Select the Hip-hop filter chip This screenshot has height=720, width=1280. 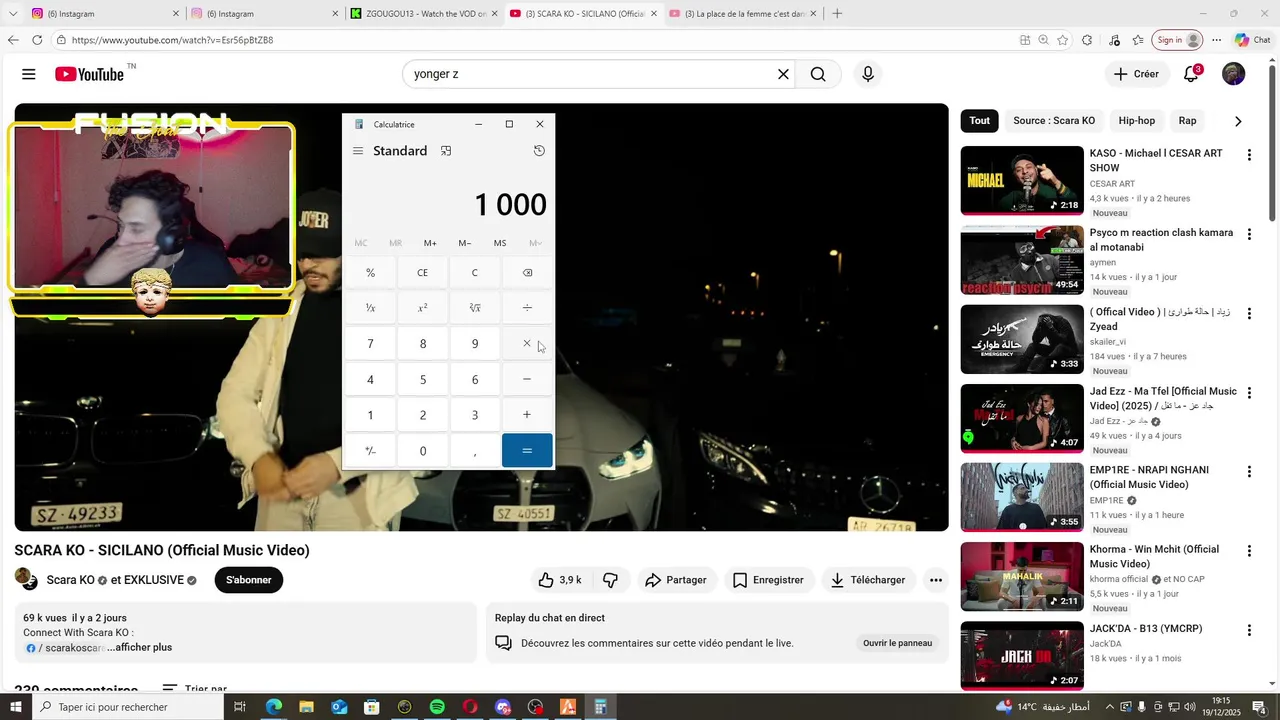click(x=1137, y=121)
